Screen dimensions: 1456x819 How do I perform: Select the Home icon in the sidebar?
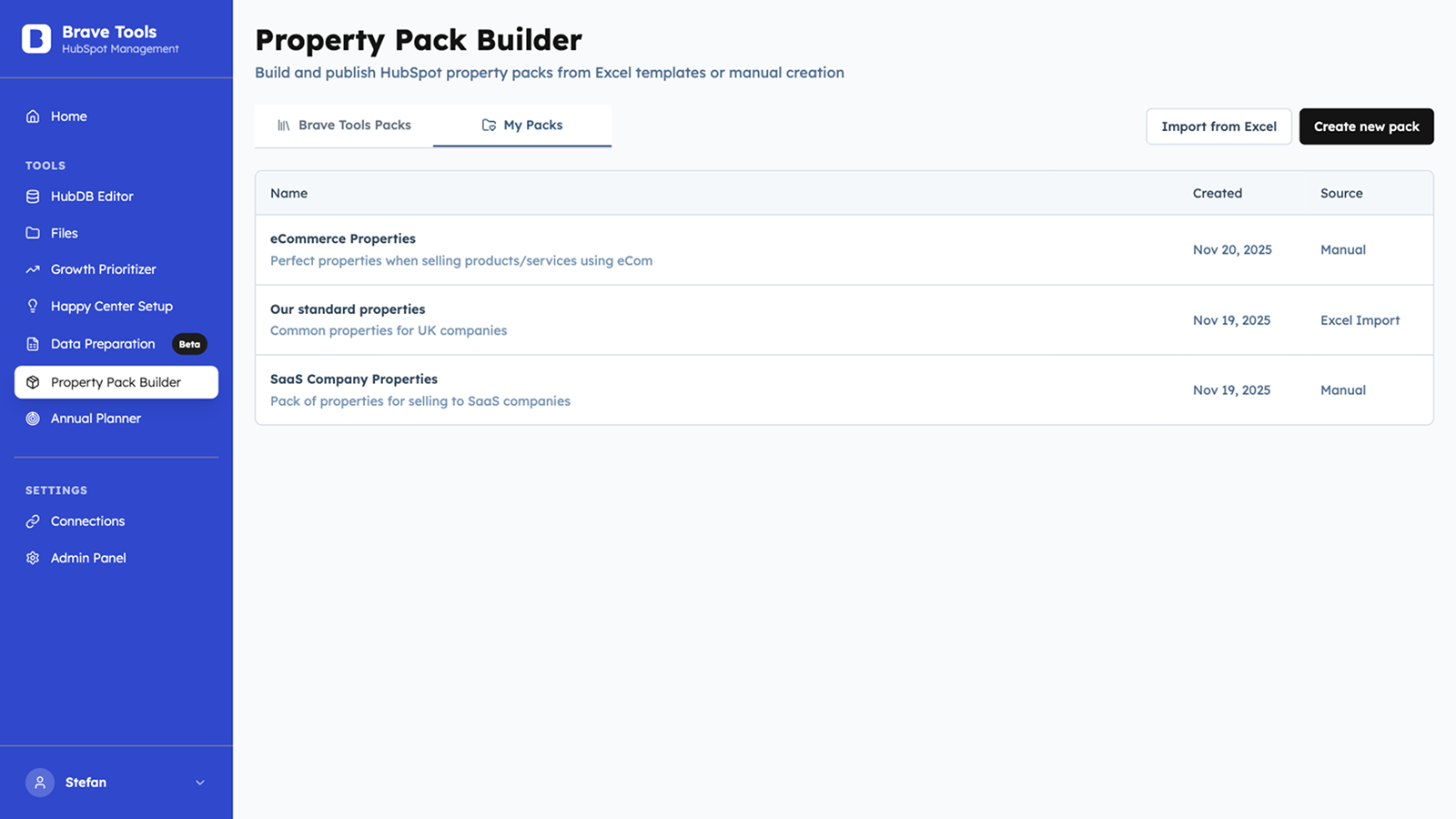point(33,116)
